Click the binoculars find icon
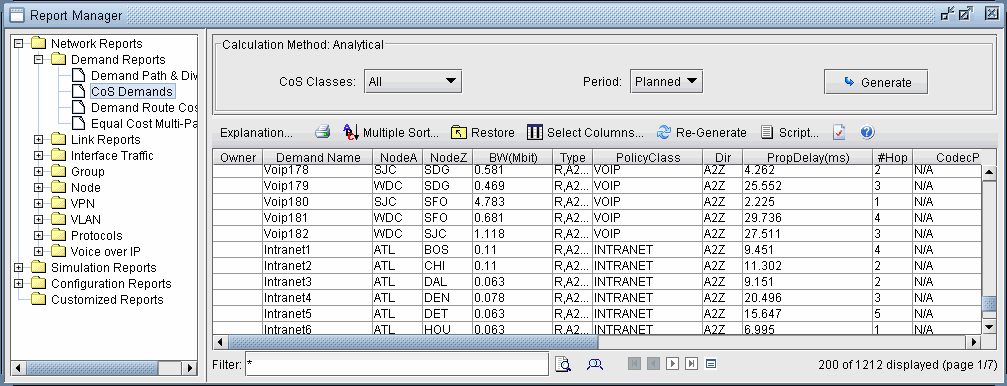The image size is (1007, 386). 595,364
